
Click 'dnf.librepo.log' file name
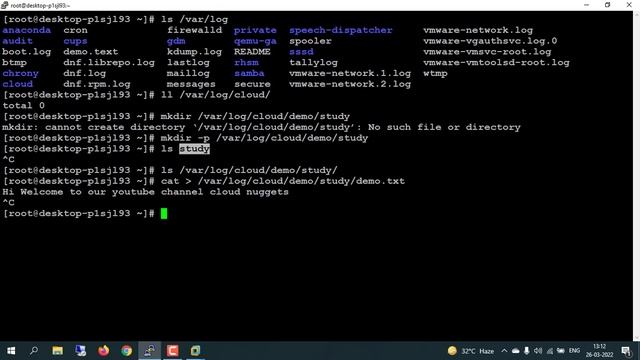click(109, 62)
